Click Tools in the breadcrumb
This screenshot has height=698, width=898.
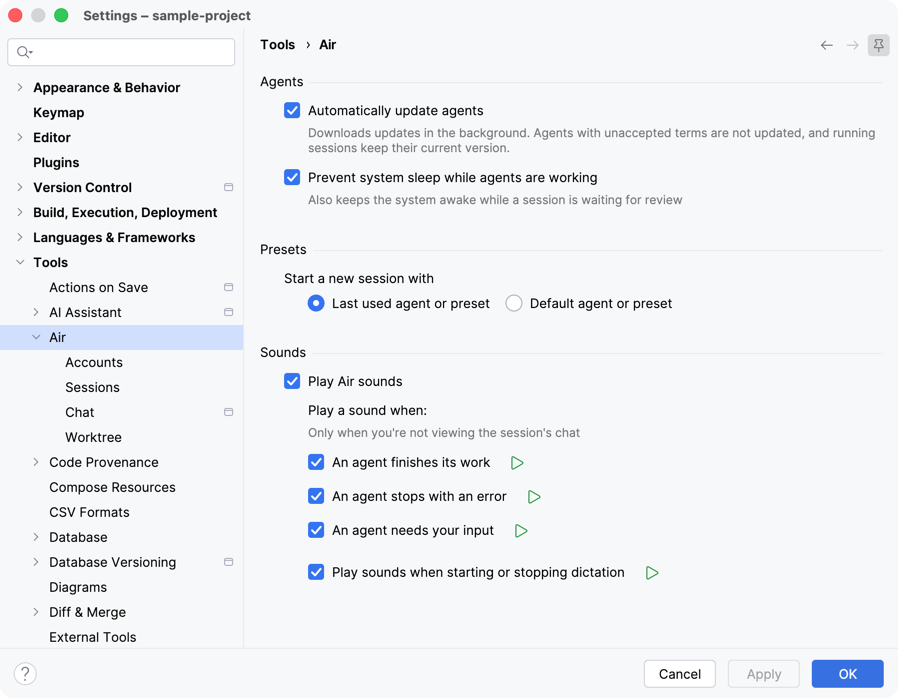(x=277, y=45)
